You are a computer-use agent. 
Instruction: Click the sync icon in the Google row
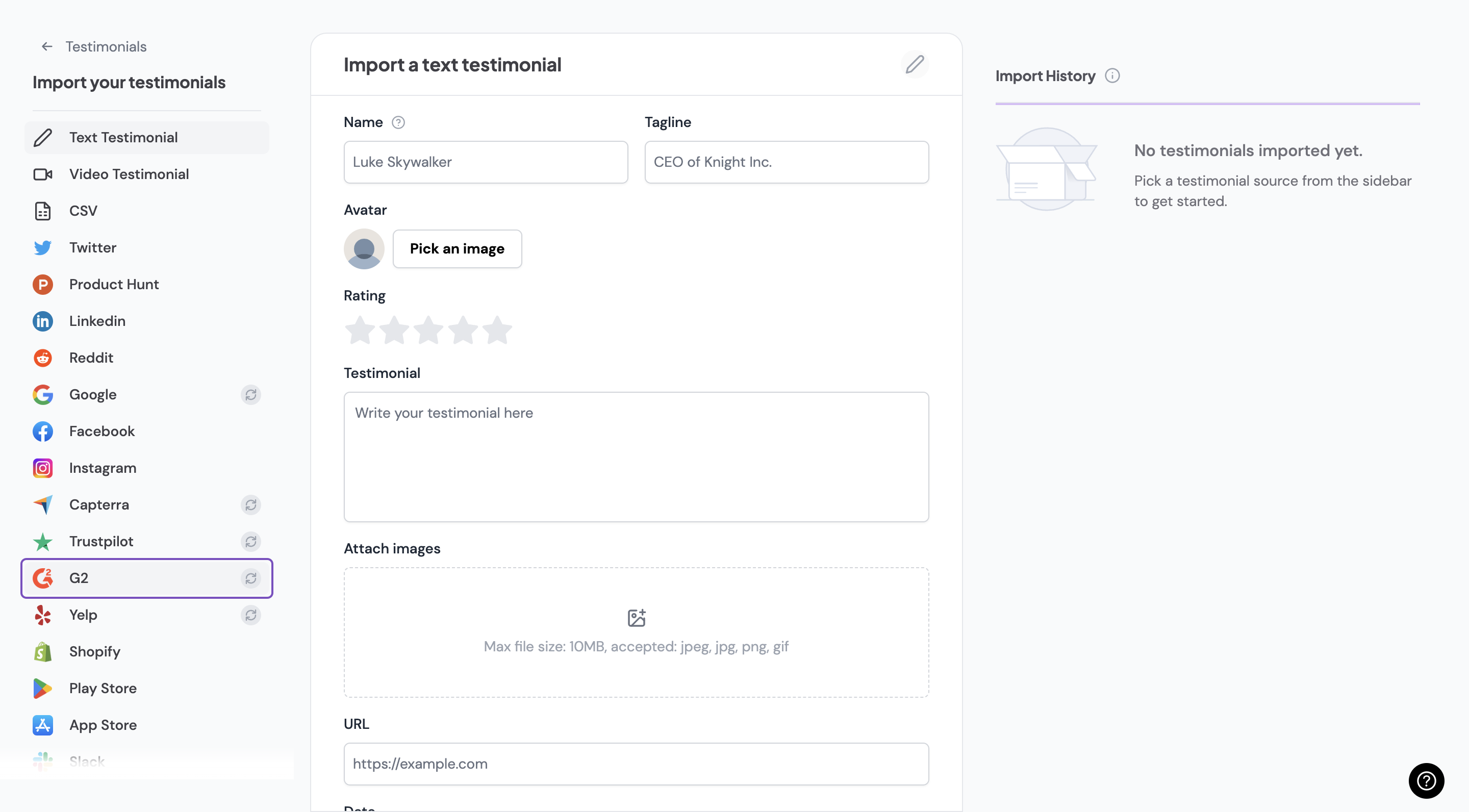(x=251, y=395)
